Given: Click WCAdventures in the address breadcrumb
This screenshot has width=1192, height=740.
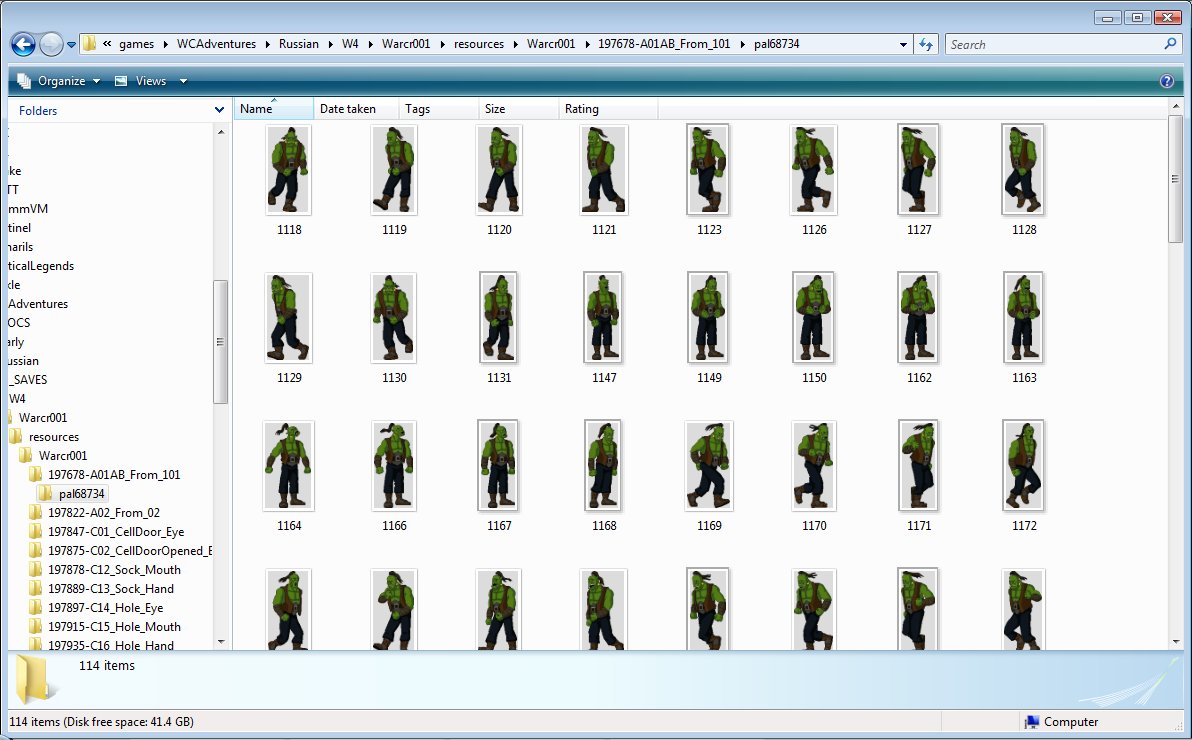Looking at the screenshot, I should (217, 44).
